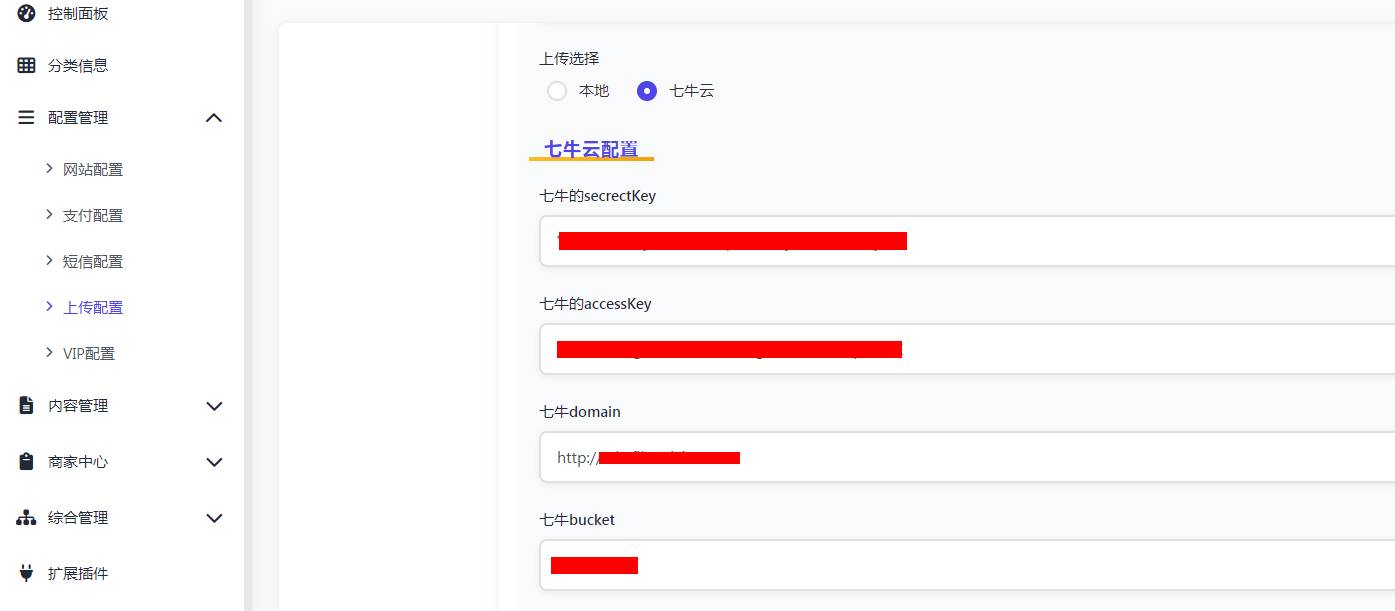Click the 内容管理 document file icon
The image size is (1395, 611).
(x=26, y=405)
